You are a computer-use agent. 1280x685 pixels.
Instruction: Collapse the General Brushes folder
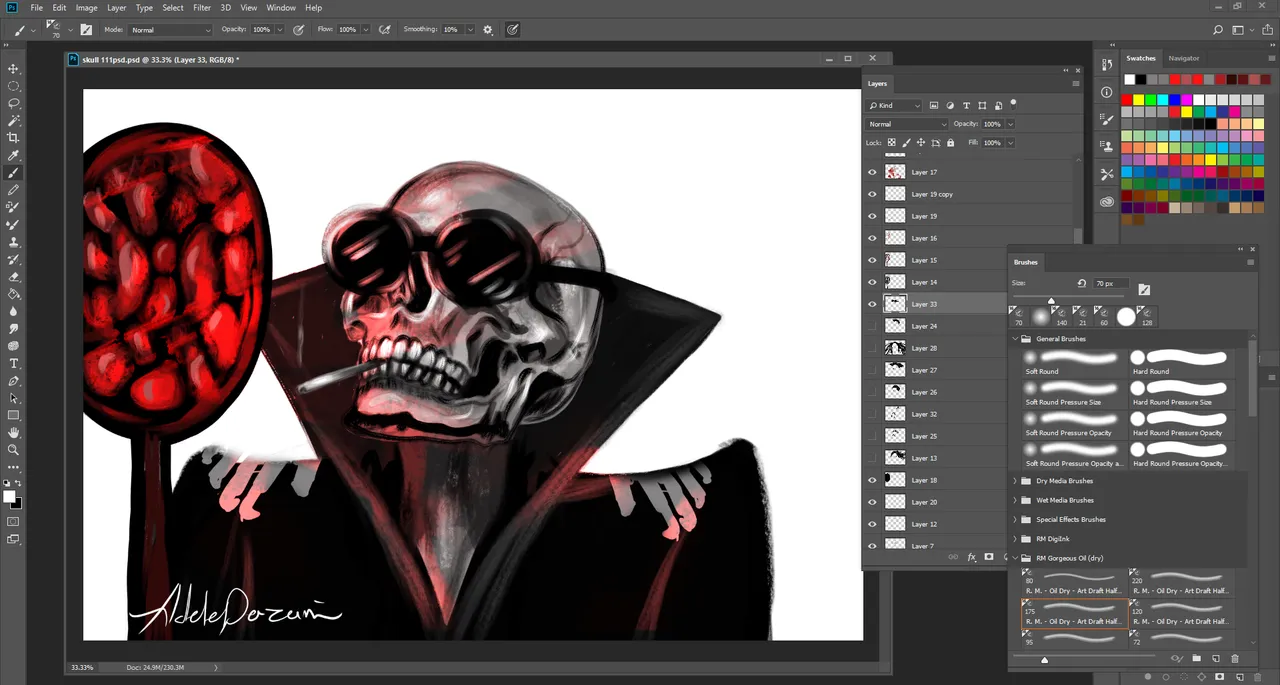[x=1015, y=339]
